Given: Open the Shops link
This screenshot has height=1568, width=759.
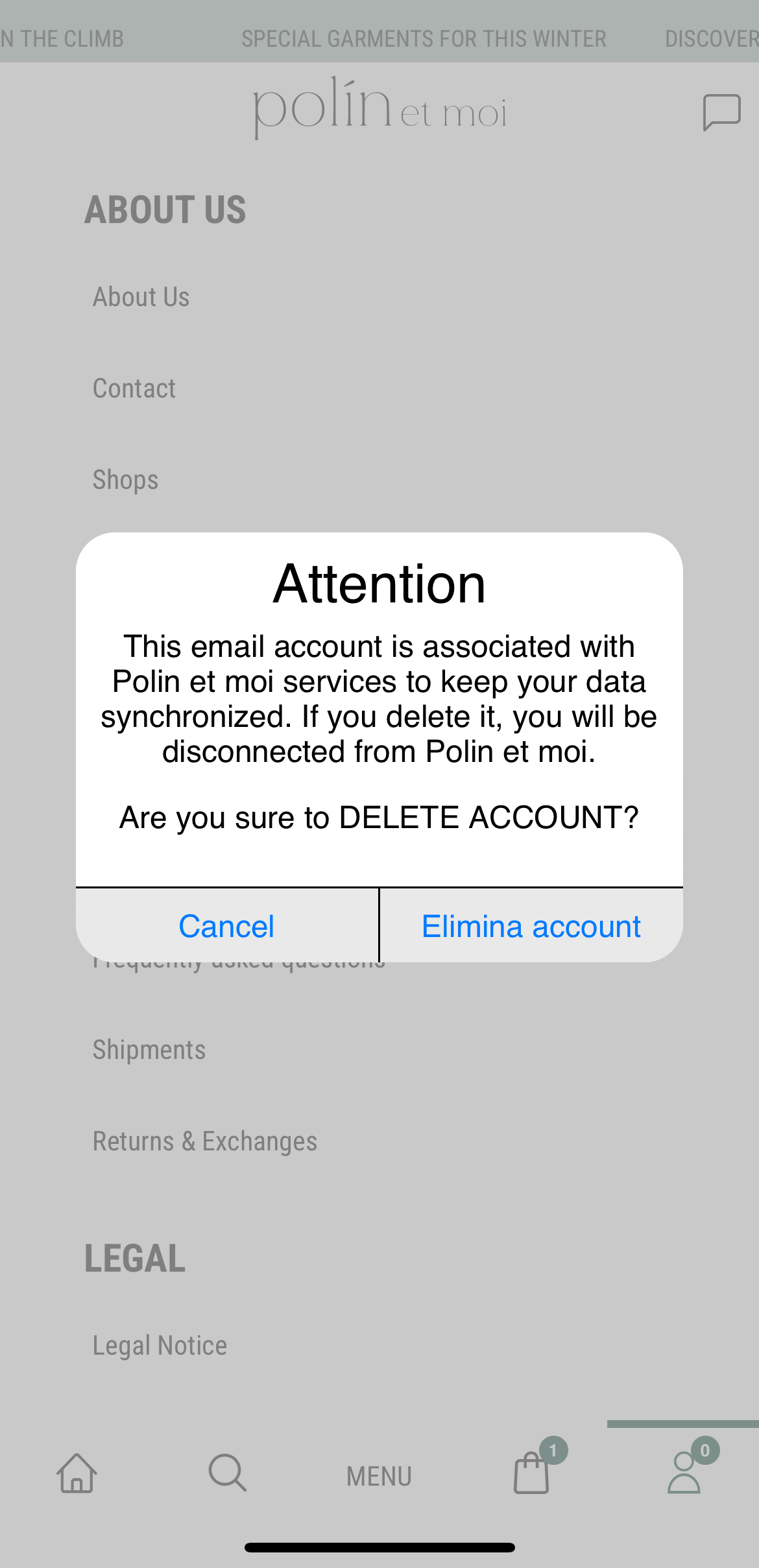Looking at the screenshot, I should (126, 480).
